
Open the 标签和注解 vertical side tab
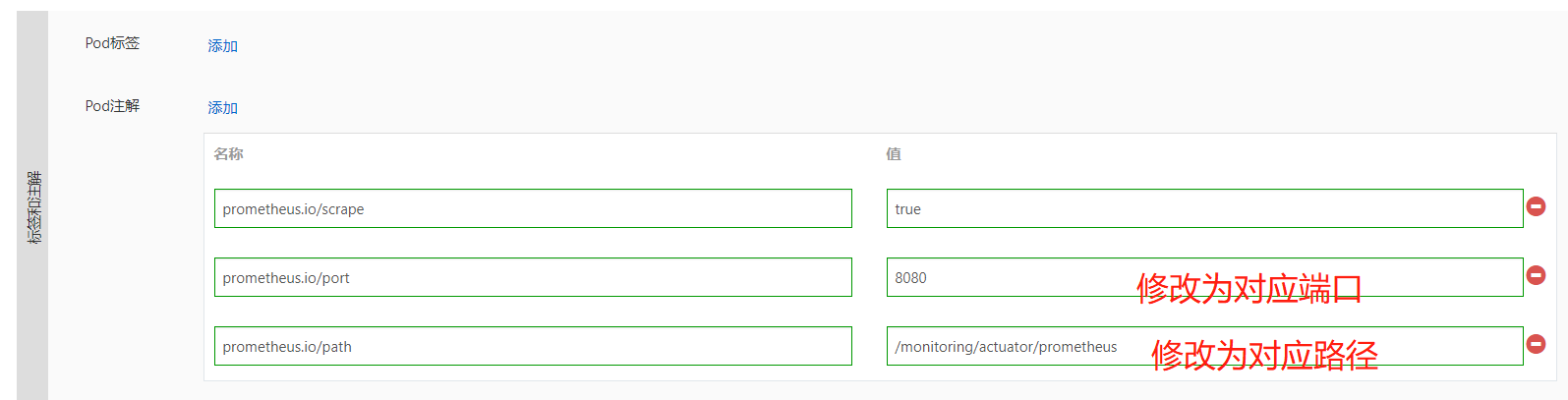33,206
